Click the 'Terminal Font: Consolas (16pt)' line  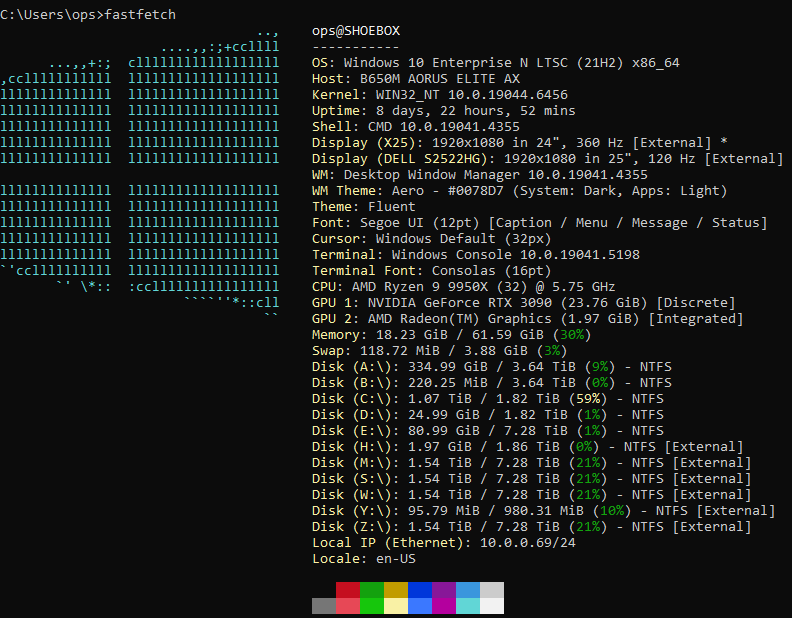(432, 271)
